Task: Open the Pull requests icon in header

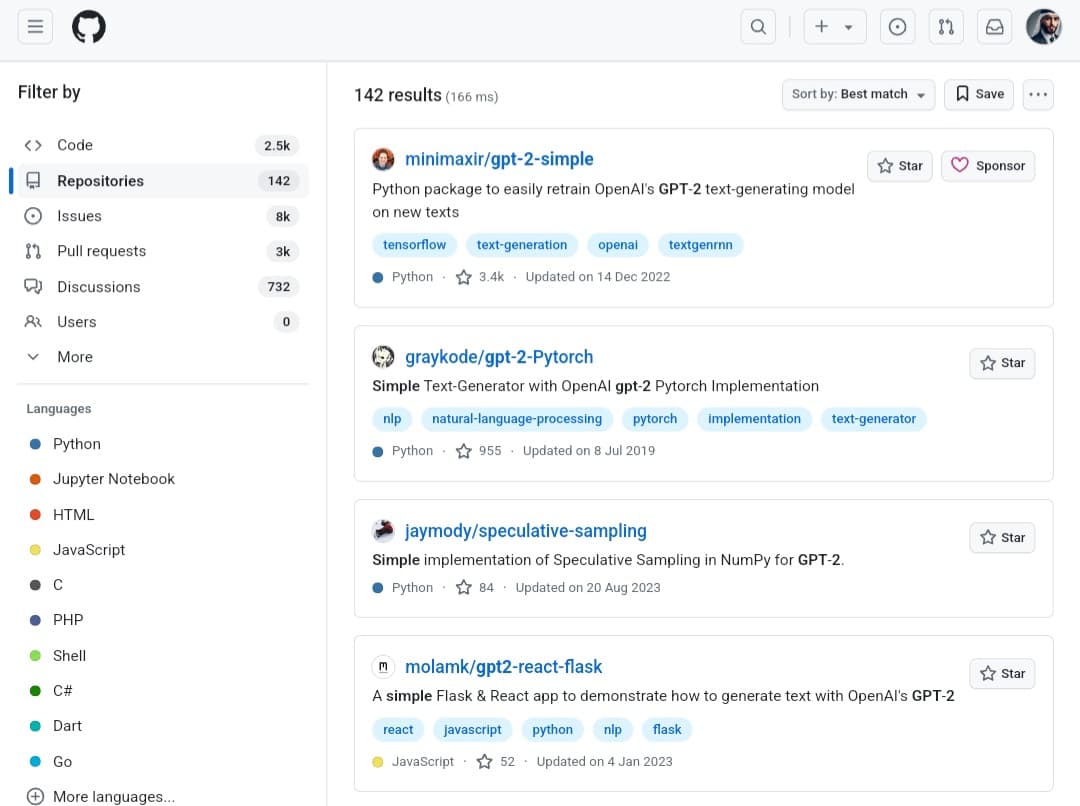Action: [946, 27]
